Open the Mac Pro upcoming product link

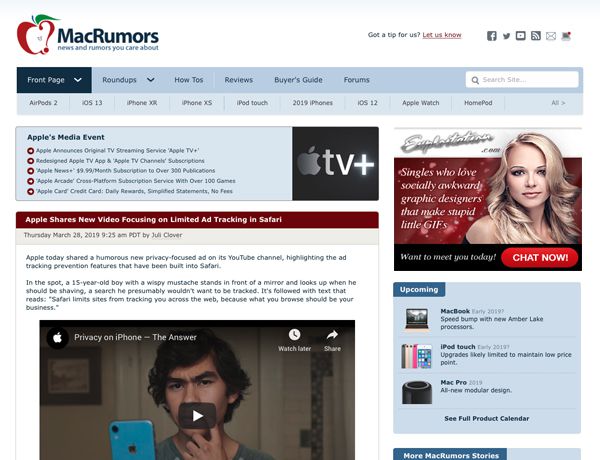pos(453,382)
